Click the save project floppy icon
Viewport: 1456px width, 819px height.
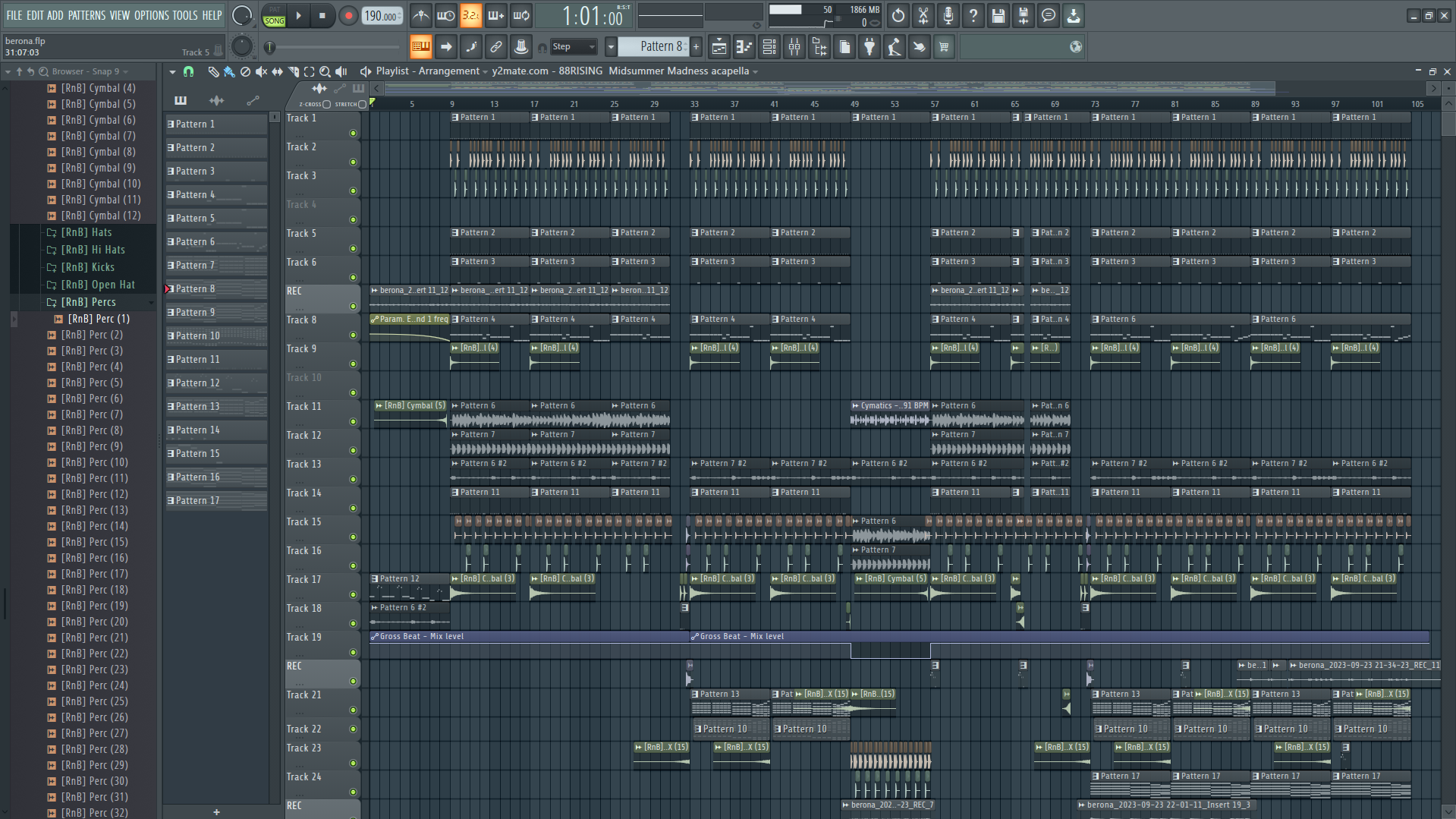[x=998, y=16]
